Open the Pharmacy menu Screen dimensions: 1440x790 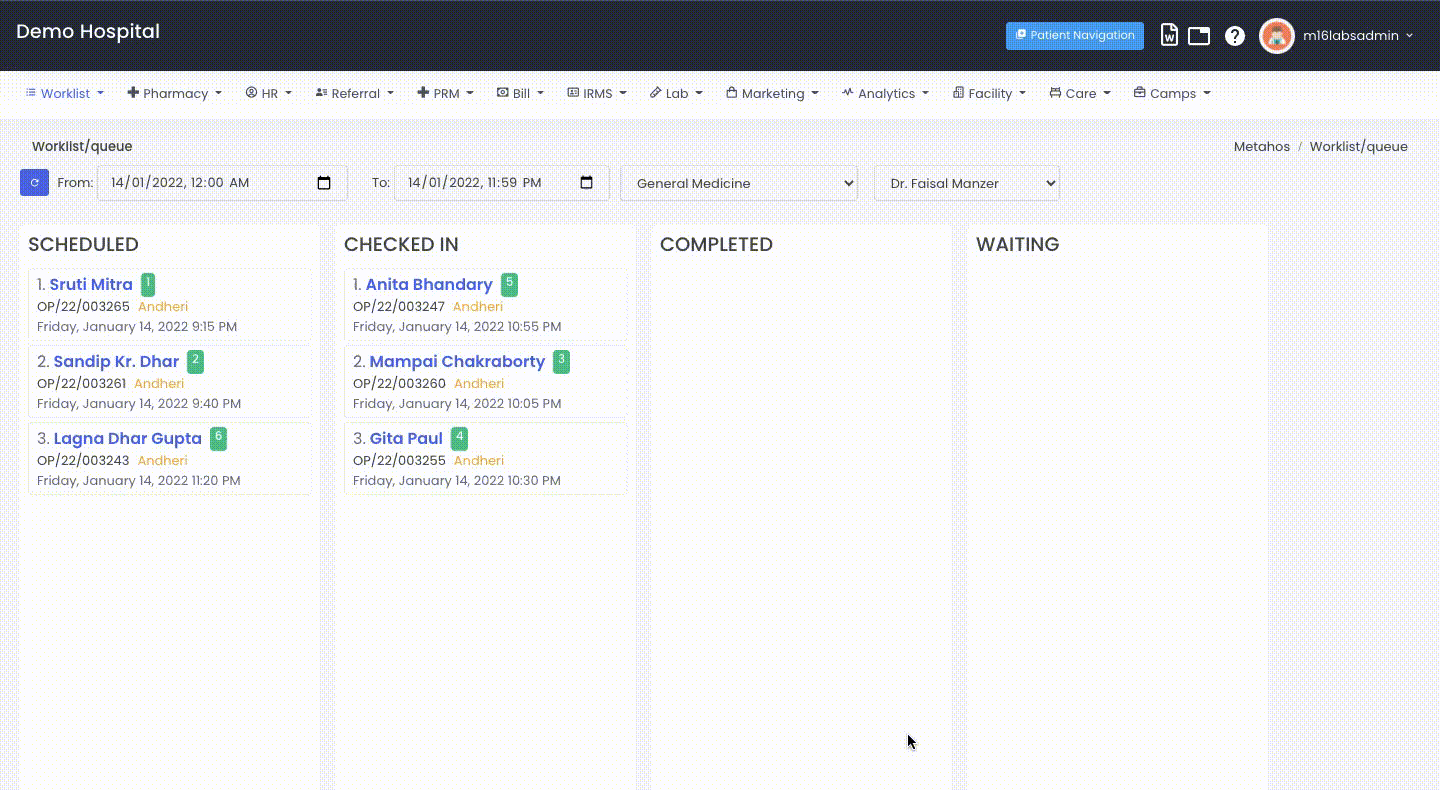(175, 93)
